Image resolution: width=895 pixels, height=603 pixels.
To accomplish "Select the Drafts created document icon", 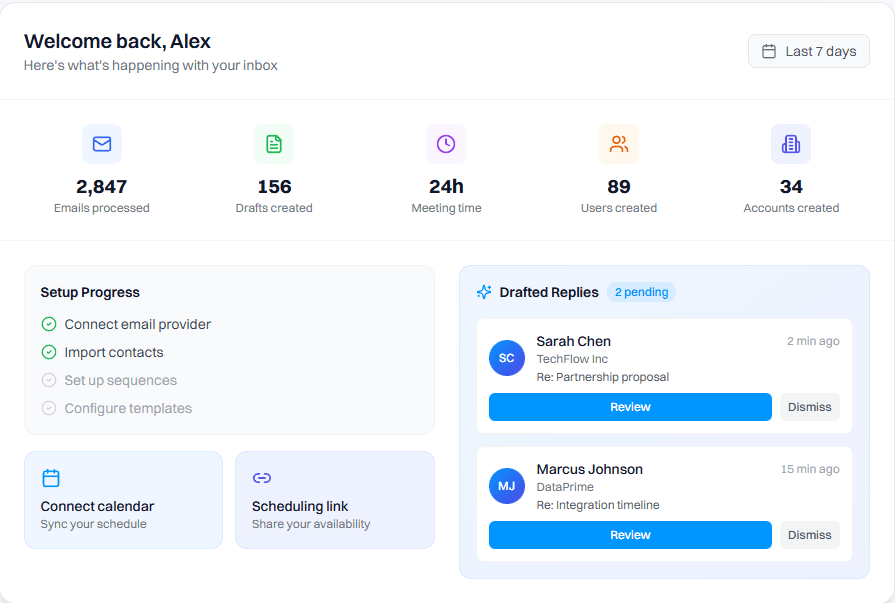I will 274,144.
